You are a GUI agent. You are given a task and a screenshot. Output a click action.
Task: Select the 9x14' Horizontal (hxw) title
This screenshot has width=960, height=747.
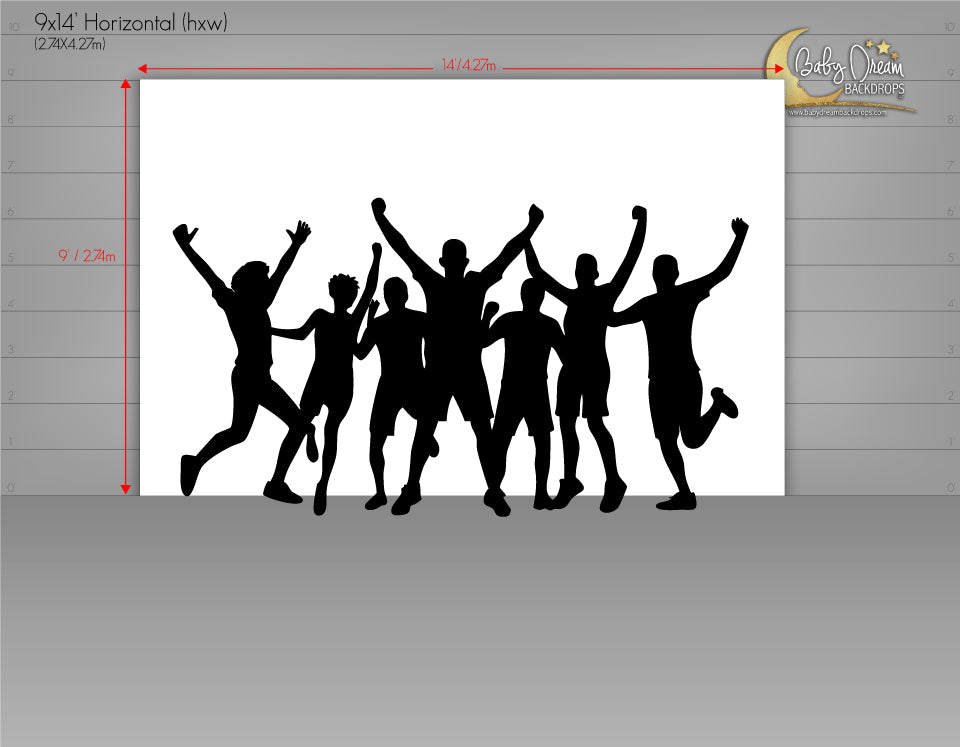tap(131, 22)
